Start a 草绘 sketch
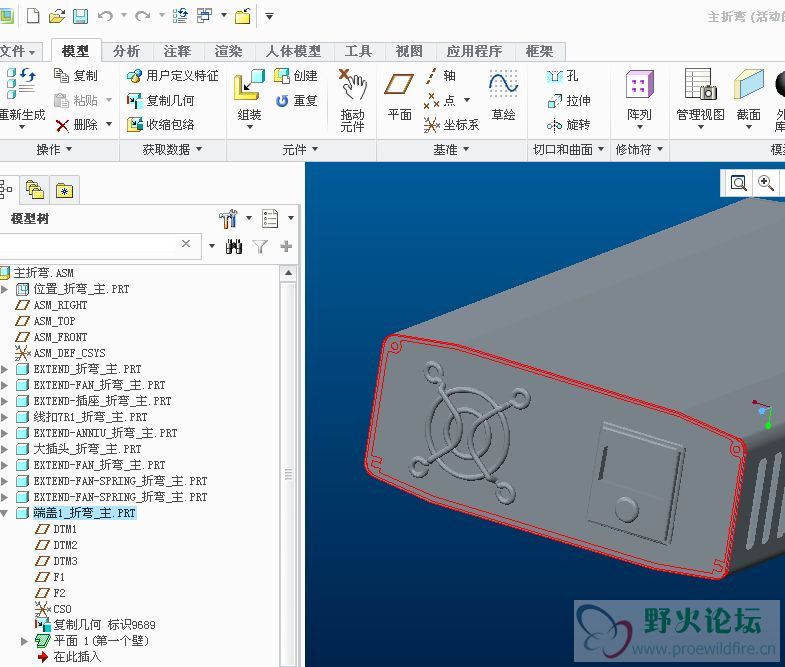 point(503,95)
